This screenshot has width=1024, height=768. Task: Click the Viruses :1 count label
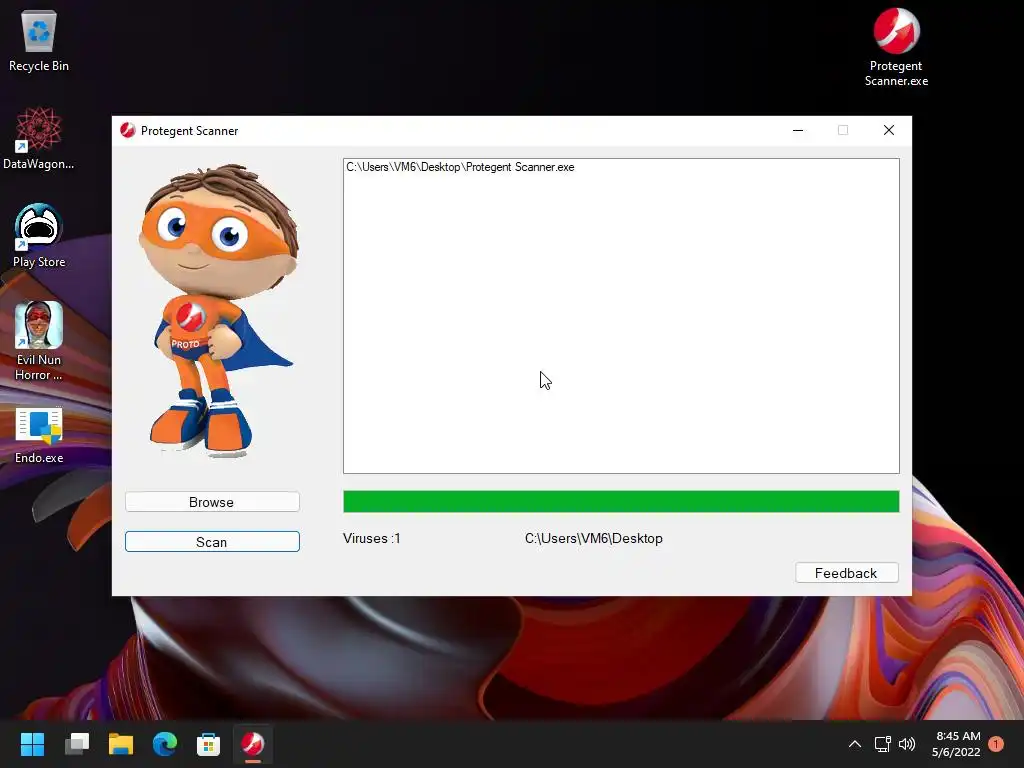[x=372, y=539]
